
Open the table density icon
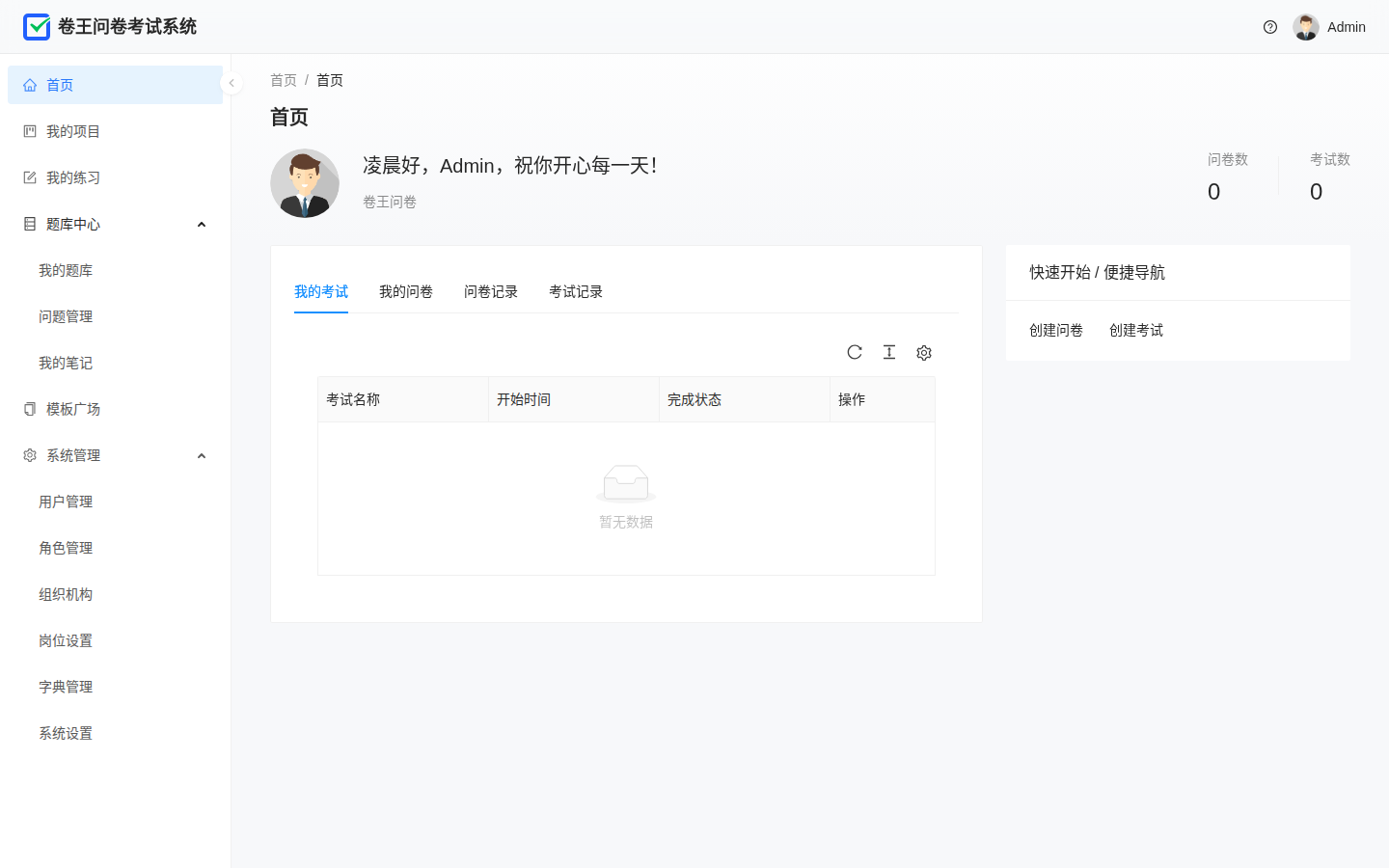889,352
